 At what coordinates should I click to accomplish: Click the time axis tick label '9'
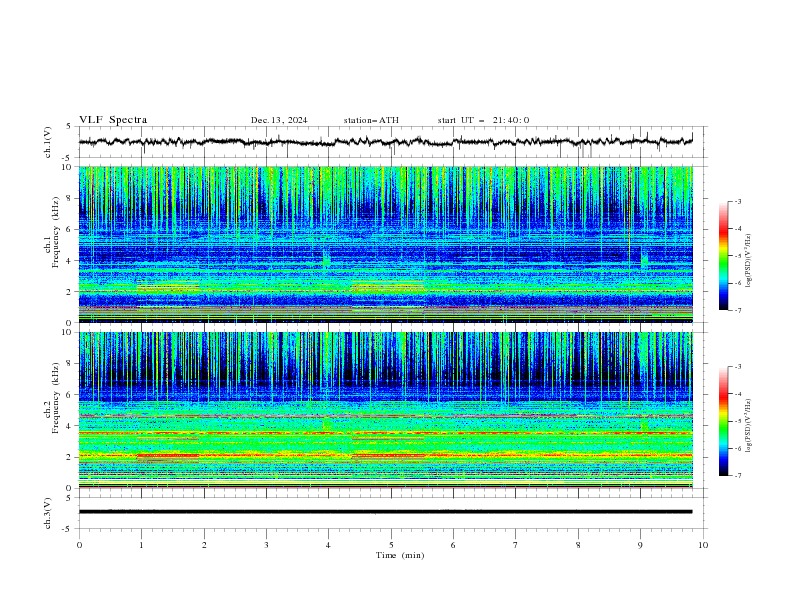pyautogui.click(x=640, y=545)
